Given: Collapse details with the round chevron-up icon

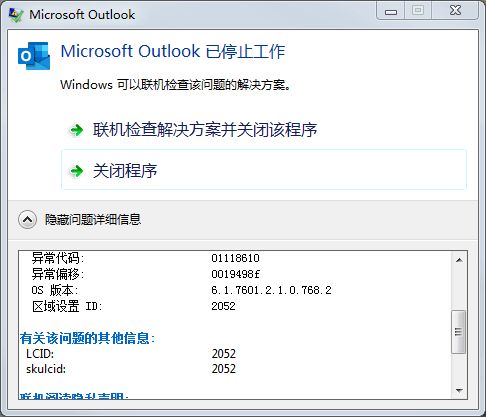Looking at the screenshot, I should 27,220.
